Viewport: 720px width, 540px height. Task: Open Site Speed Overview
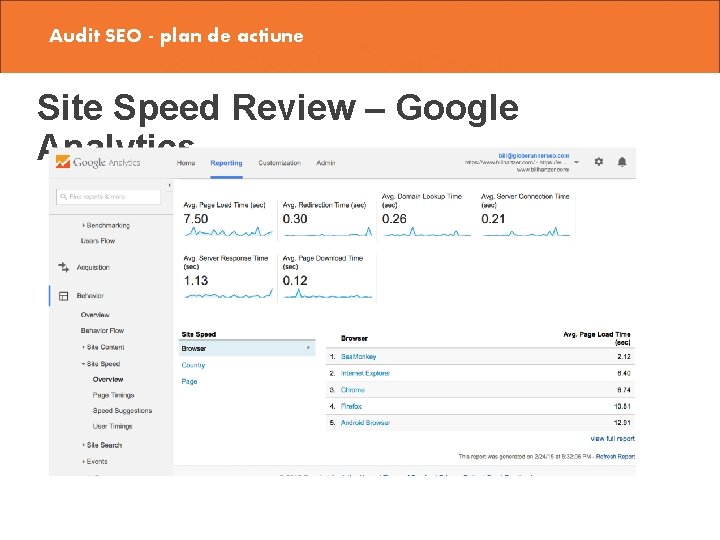click(x=108, y=379)
